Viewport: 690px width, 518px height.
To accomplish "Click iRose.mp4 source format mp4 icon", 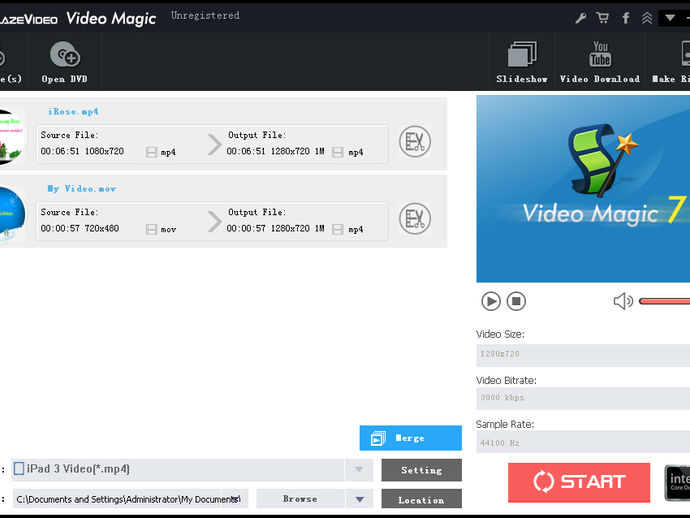I will pos(151,152).
